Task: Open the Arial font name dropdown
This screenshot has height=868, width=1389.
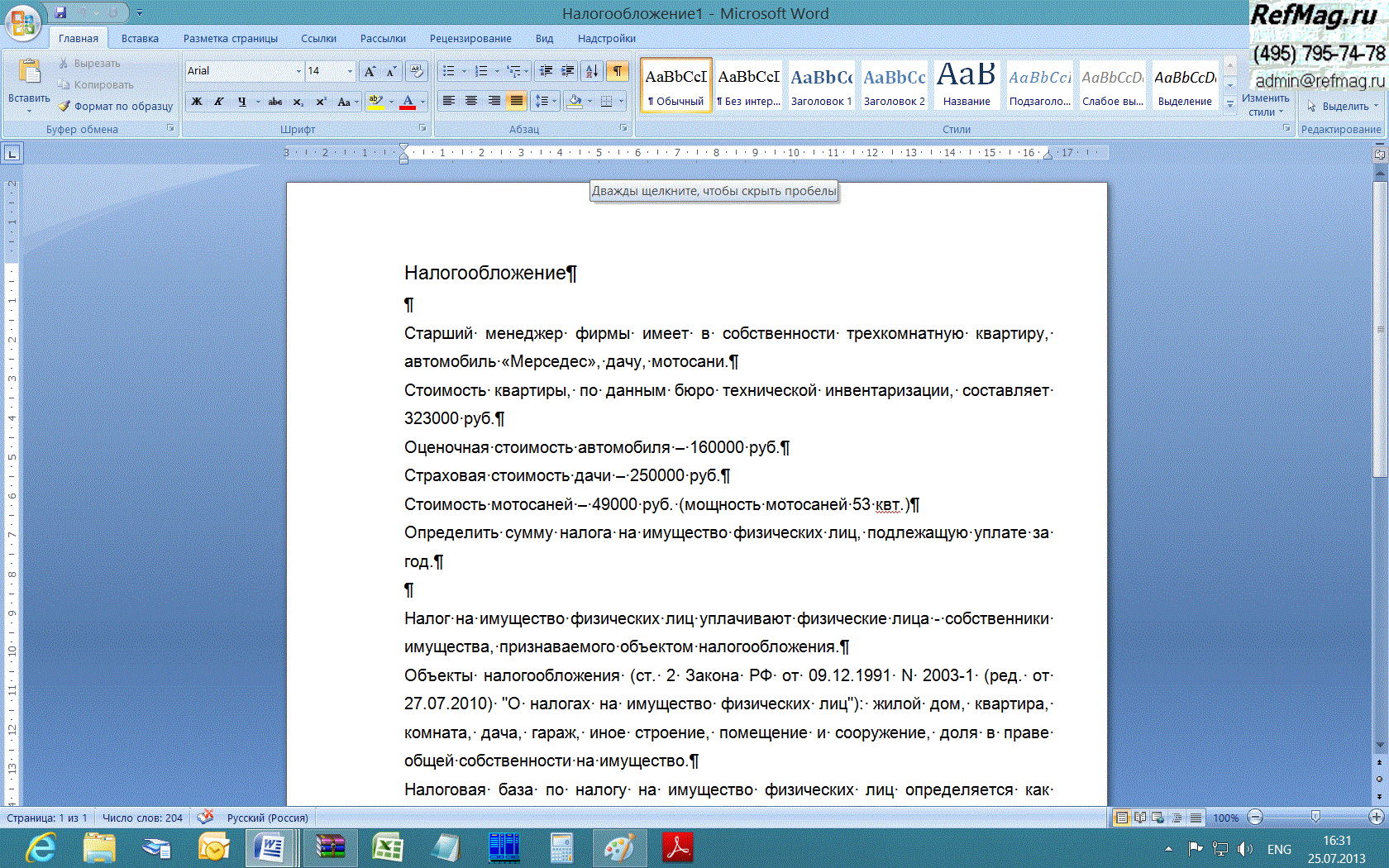Action: pos(298,71)
